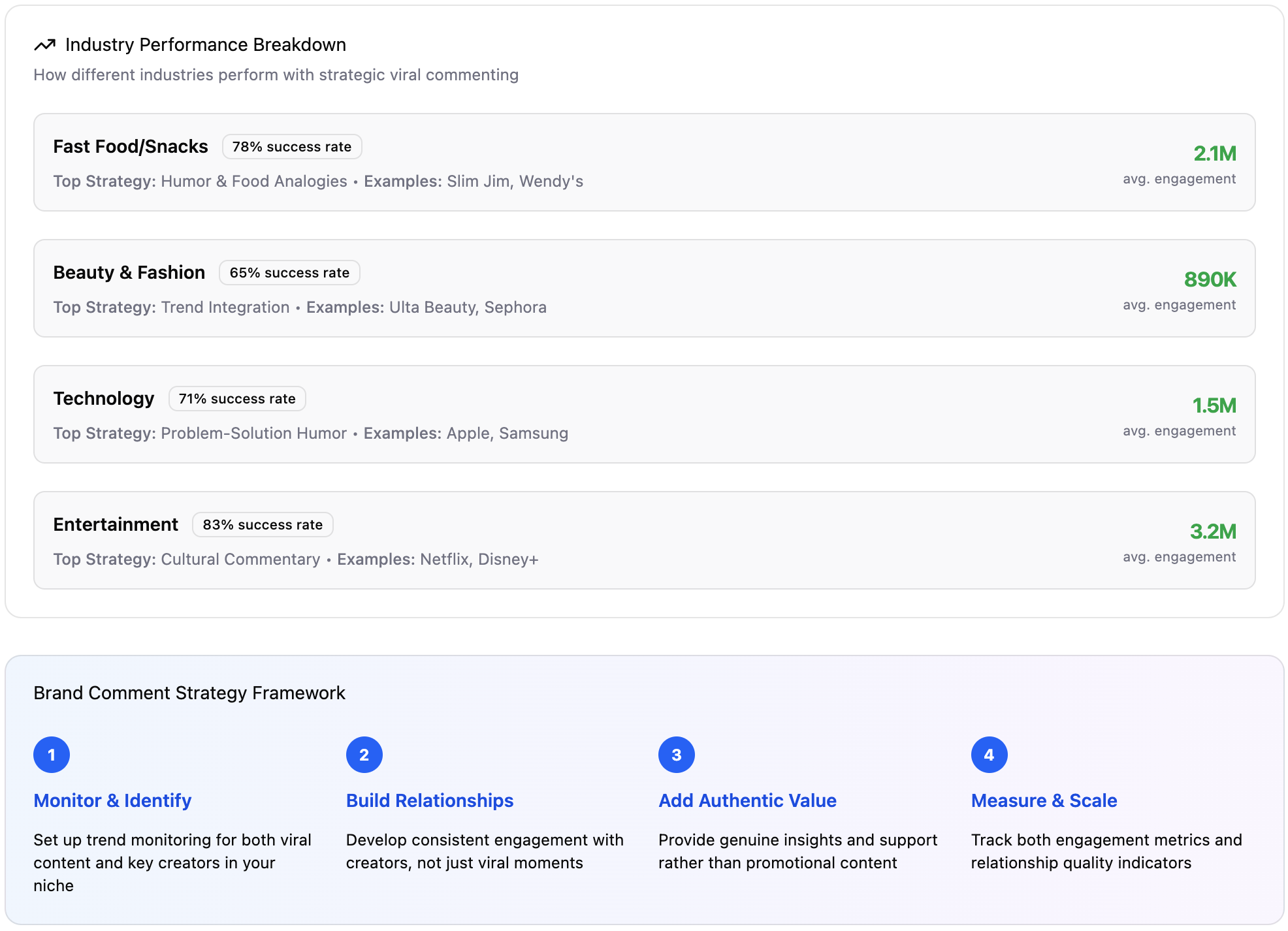1288x931 pixels.
Task: Click the 65% success rate badge
Action: (x=289, y=273)
